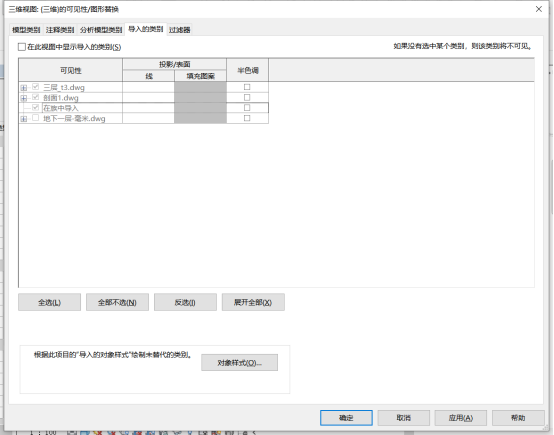Click the 取消 button
This screenshot has height=435, width=554.
(403, 418)
